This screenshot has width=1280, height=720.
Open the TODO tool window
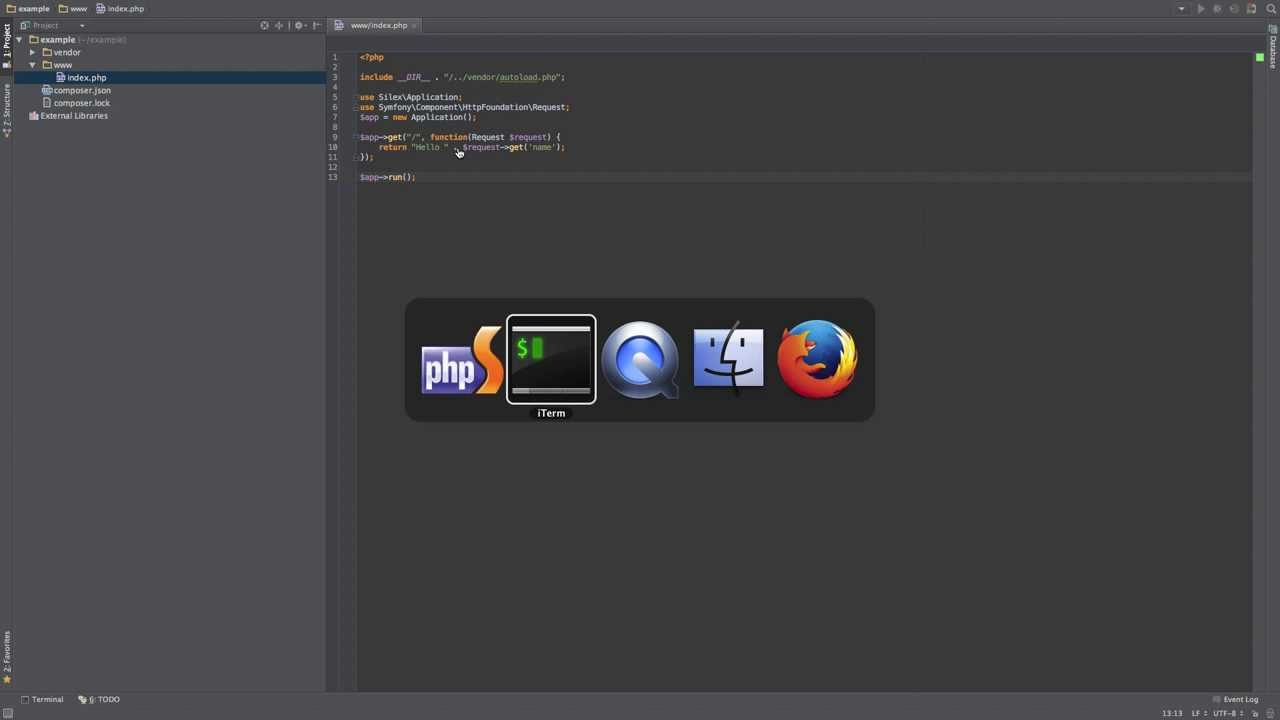click(x=100, y=700)
